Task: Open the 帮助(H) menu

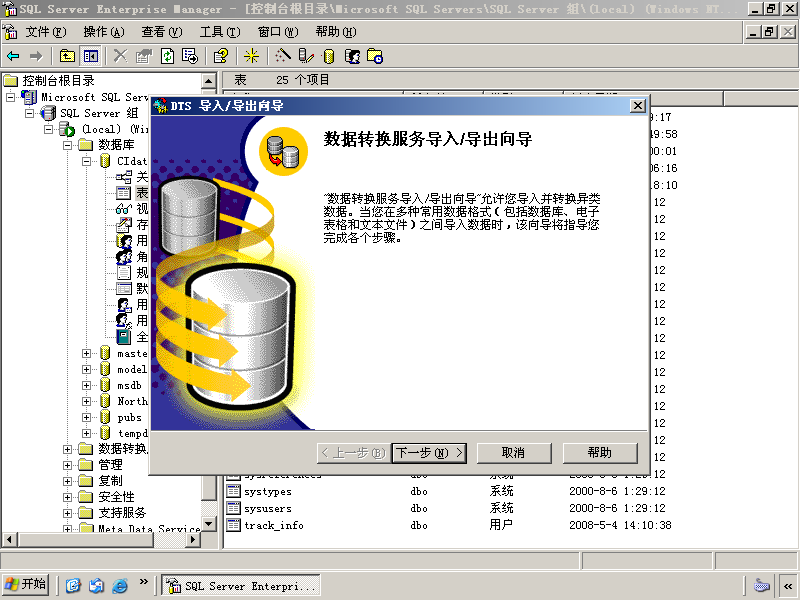Action: [x=336, y=32]
